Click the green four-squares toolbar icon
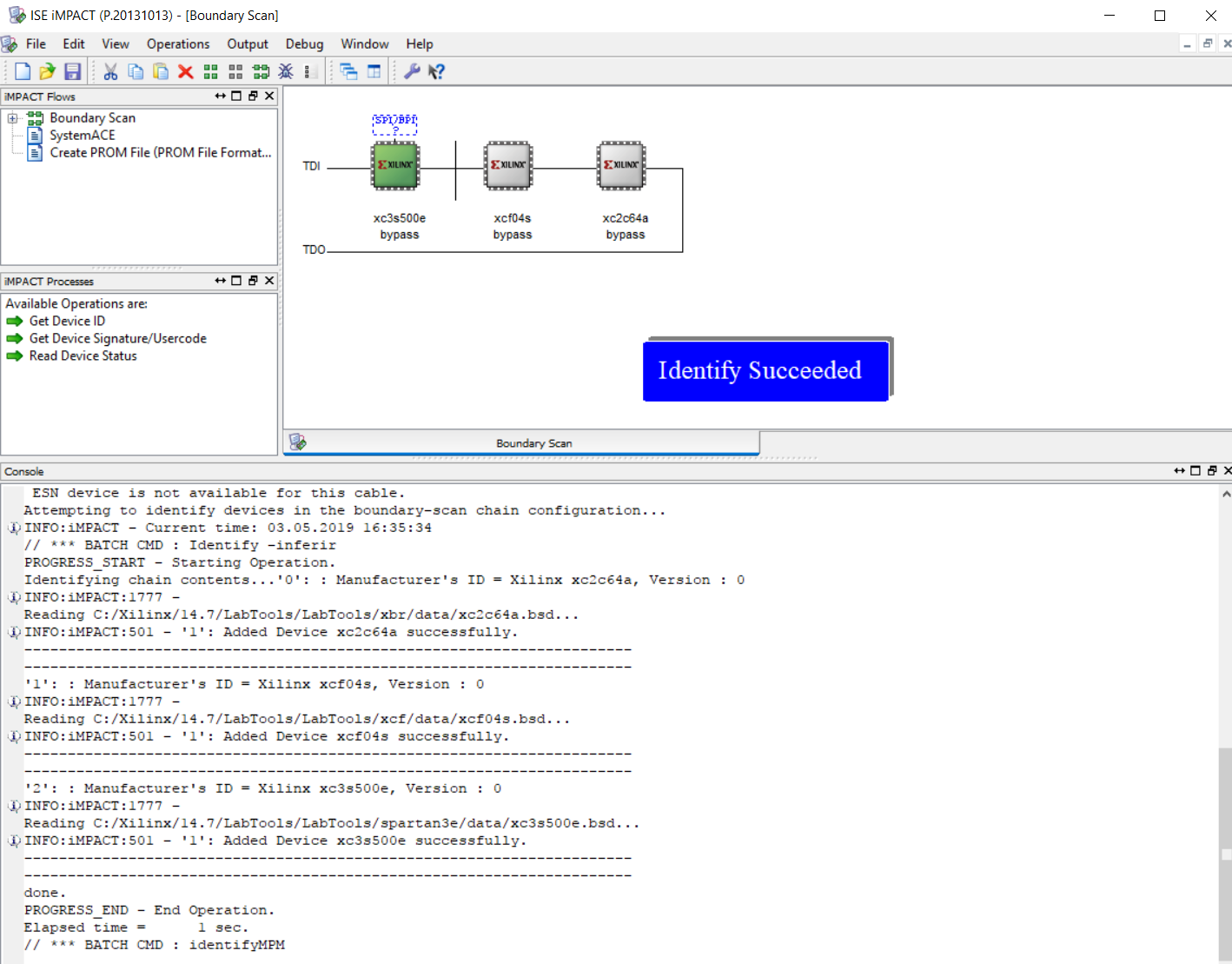This screenshot has height=964, width=1232. pos(210,71)
